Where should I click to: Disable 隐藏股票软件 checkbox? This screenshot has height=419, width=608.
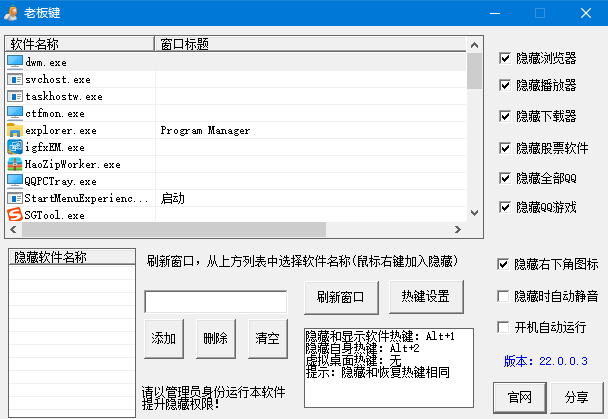coord(505,148)
